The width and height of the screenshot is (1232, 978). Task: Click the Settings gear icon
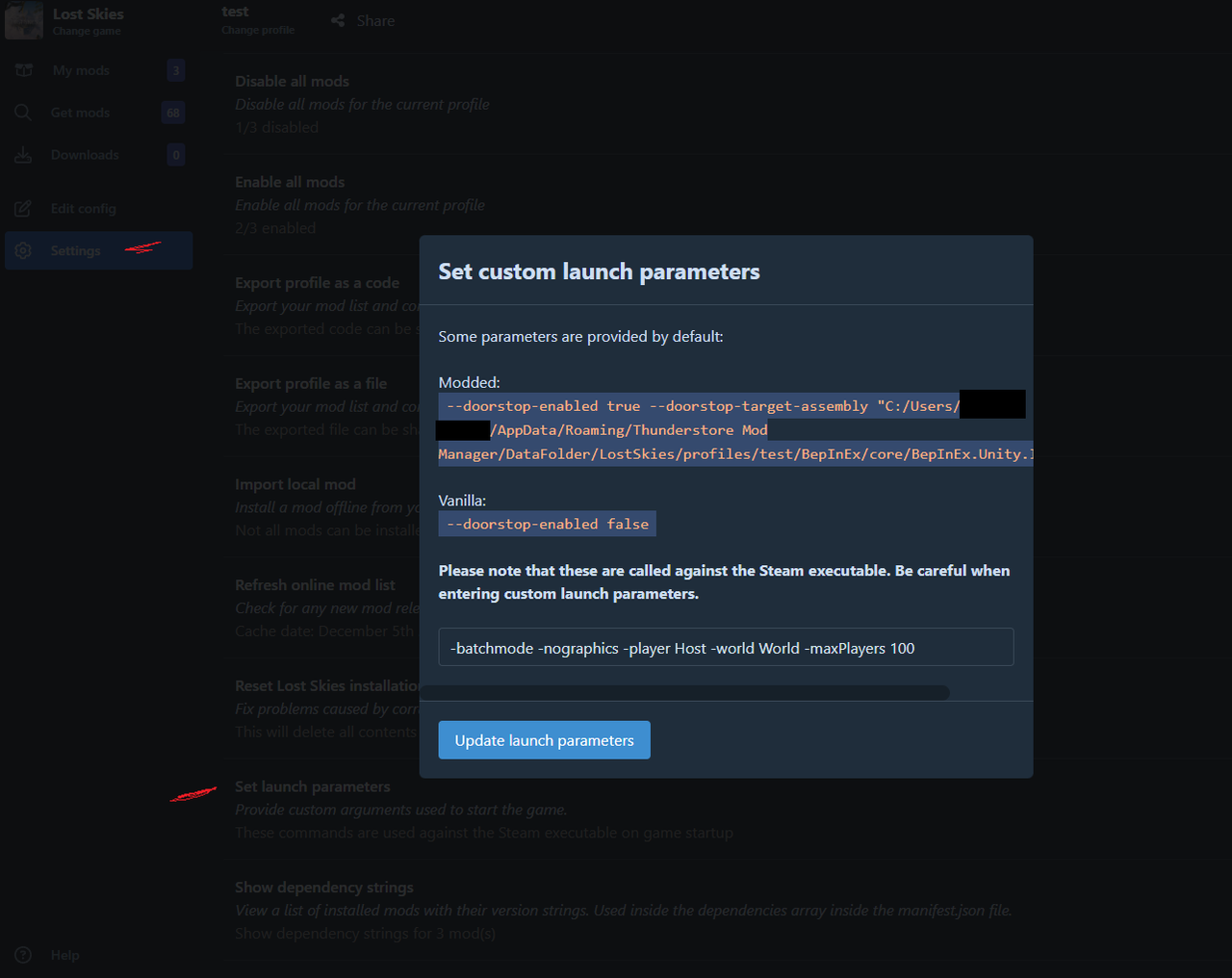[23, 250]
